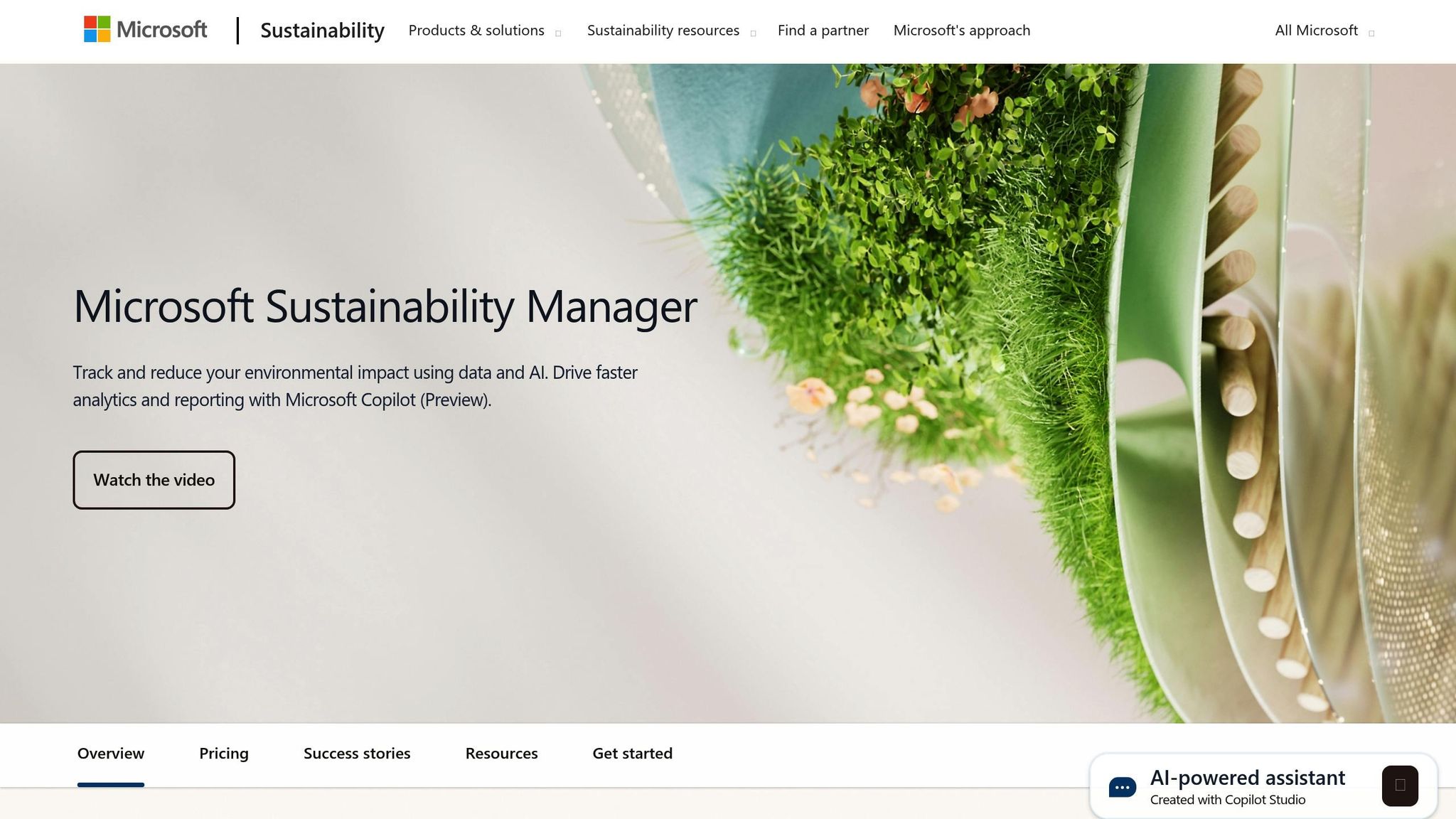Click the dark button on the AI-powered assistant card
The width and height of the screenshot is (1456, 819).
pos(1400,786)
